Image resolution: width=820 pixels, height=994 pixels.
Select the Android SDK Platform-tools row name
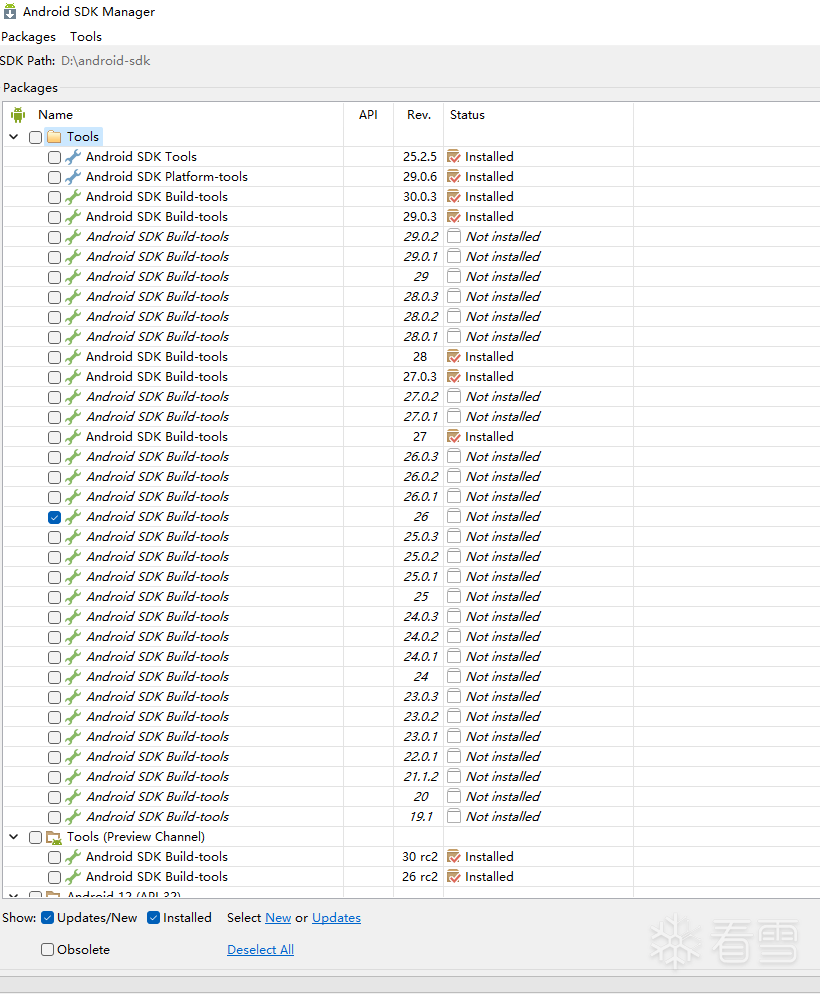[x=167, y=177]
